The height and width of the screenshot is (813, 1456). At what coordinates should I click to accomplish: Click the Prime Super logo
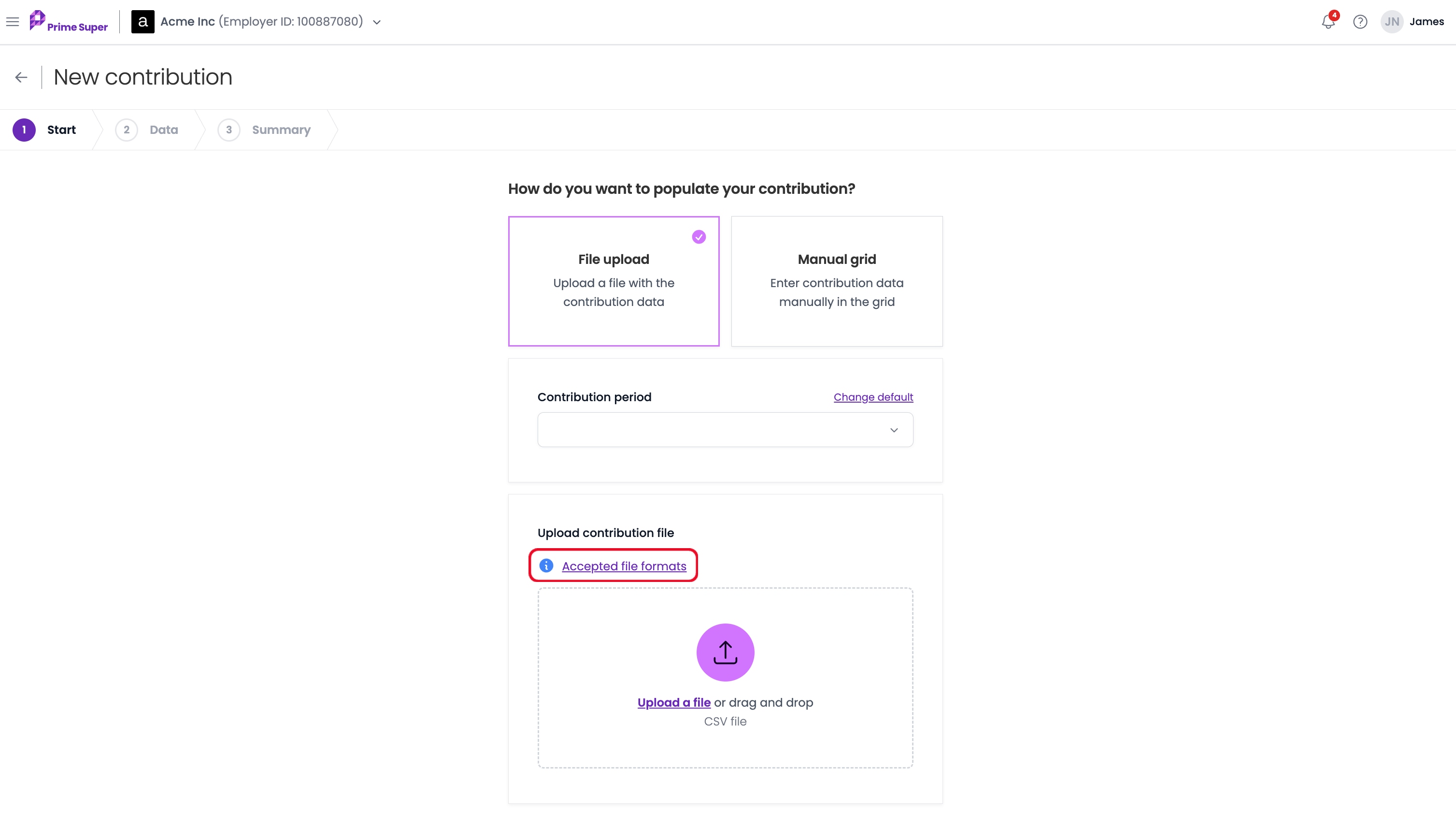69,22
